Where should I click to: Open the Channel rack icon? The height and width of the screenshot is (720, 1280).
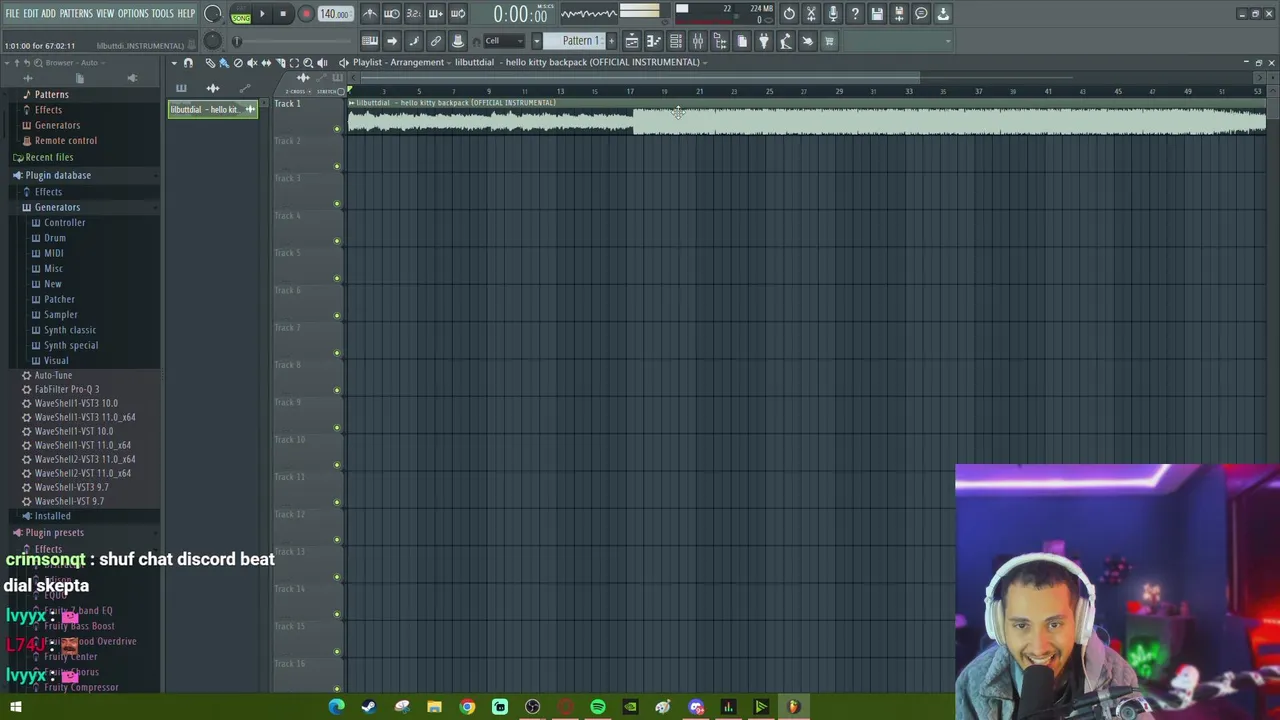tap(676, 41)
